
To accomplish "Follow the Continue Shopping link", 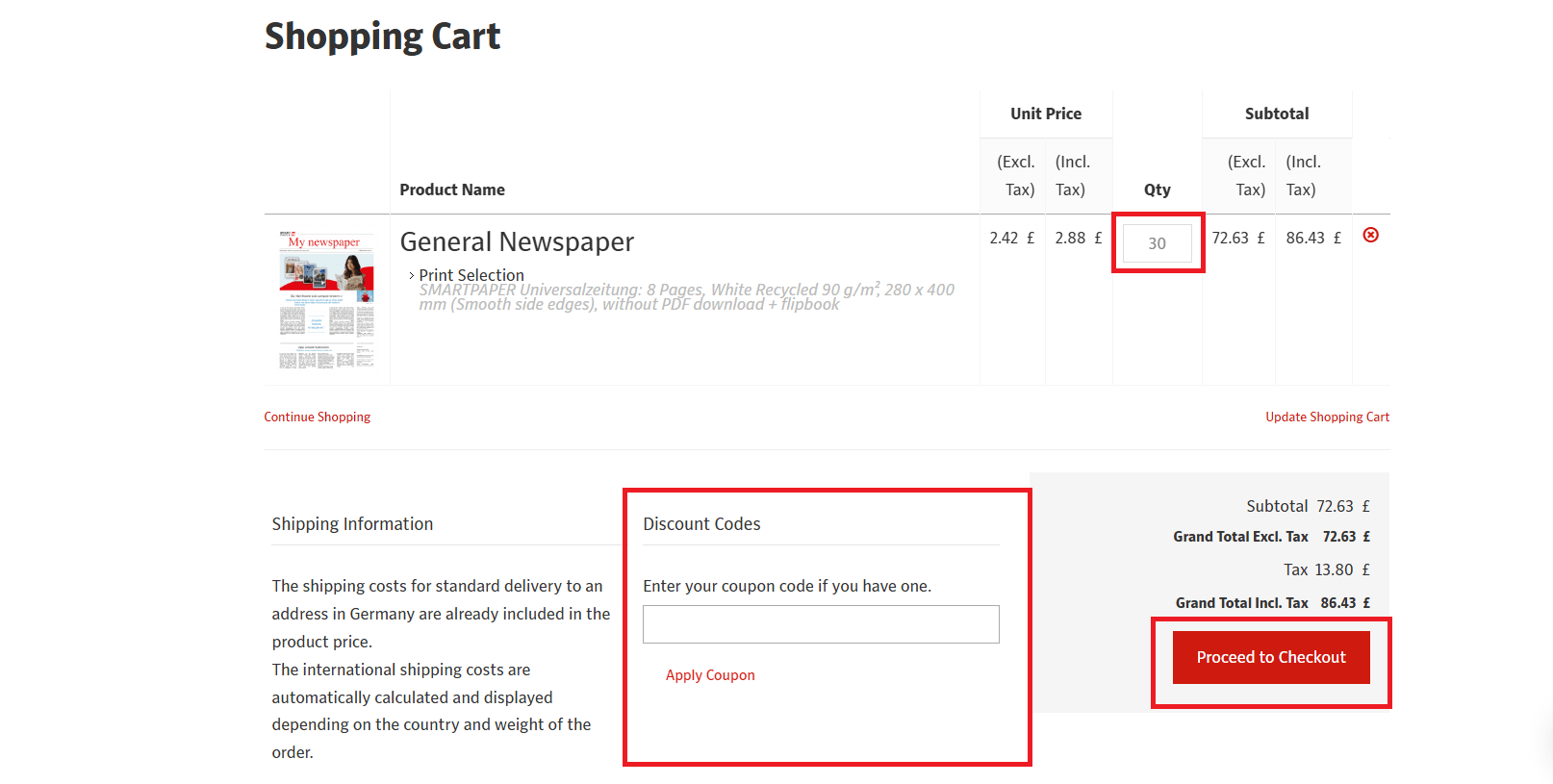I will coord(318,417).
